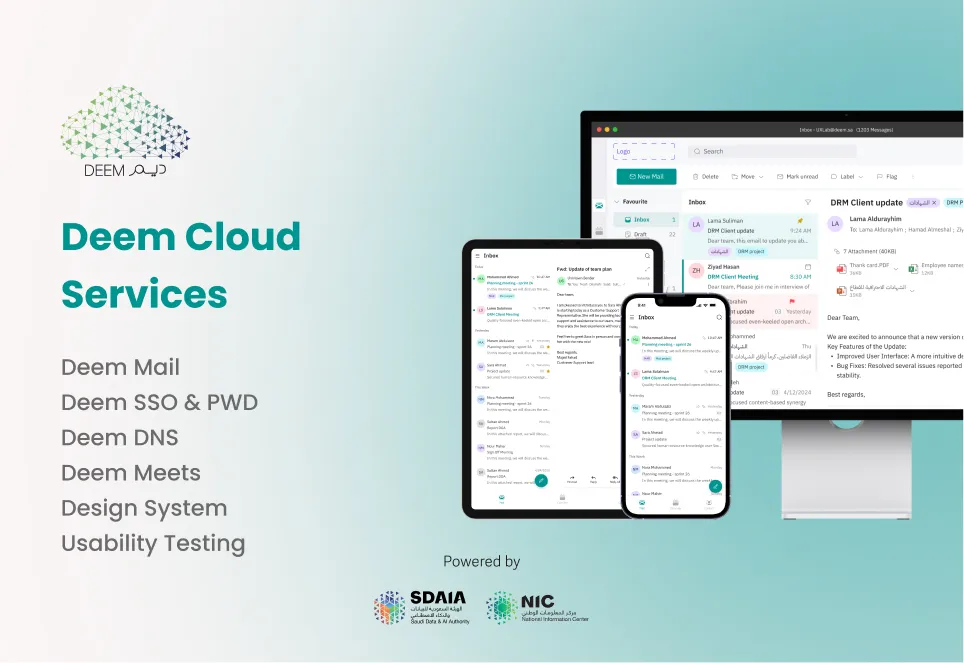Click the Search field in desktop mail
964x663 pixels.
tap(772, 151)
